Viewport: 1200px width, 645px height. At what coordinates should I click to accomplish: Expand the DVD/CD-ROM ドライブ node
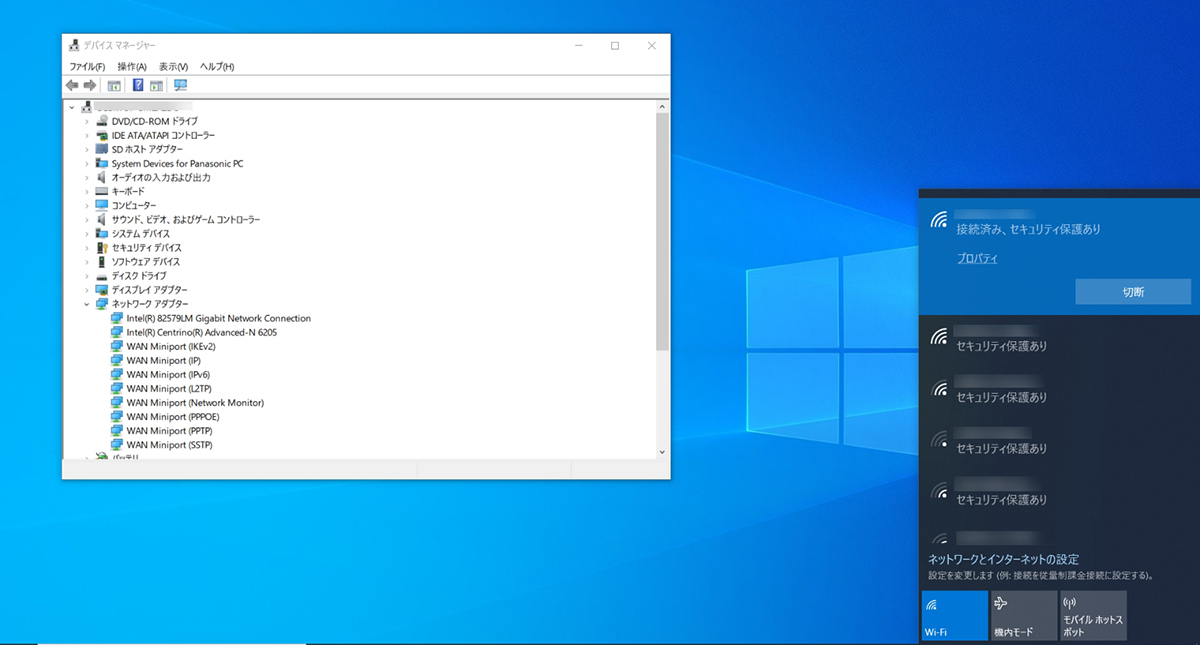pyautogui.click(x=87, y=121)
